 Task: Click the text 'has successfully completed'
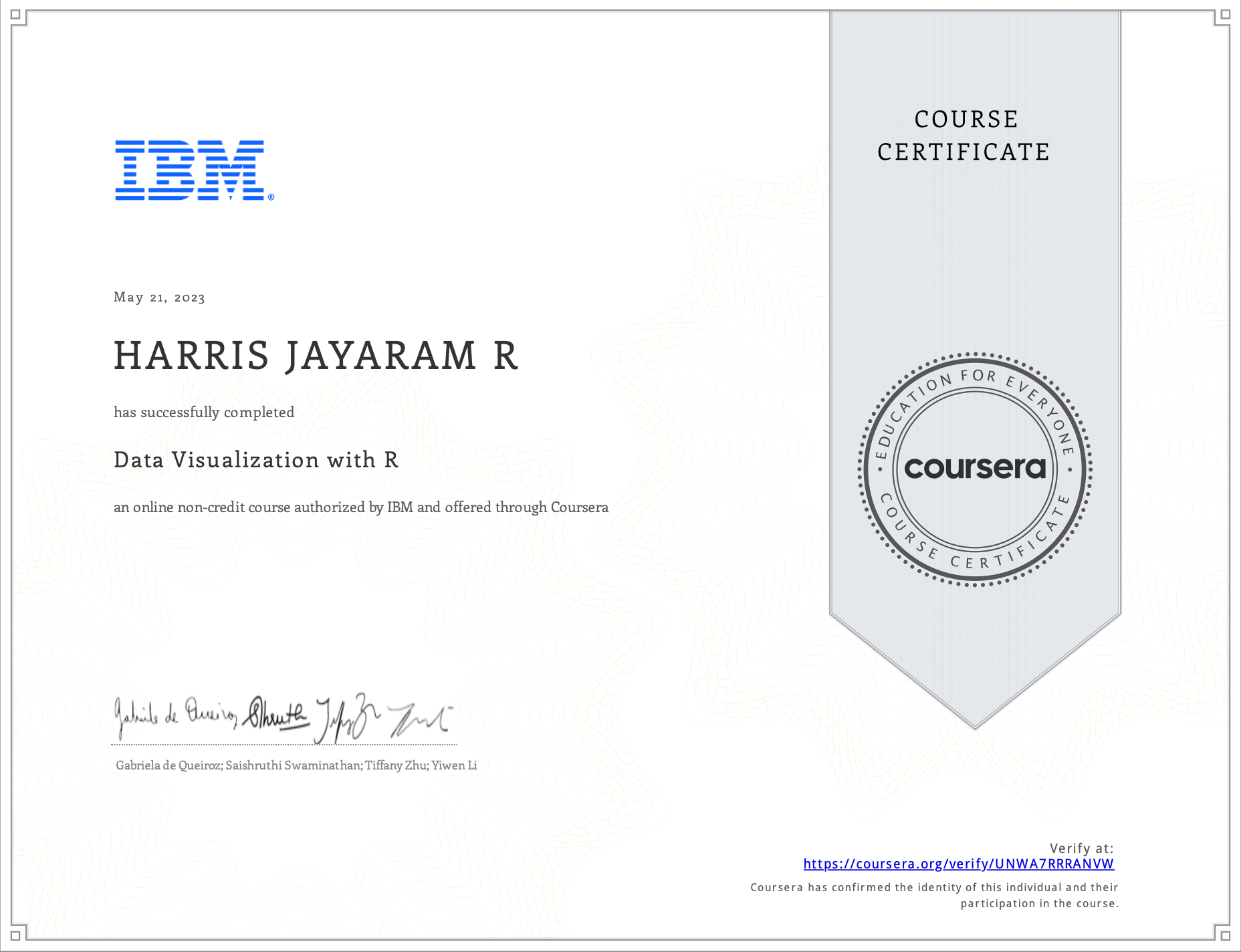click(x=204, y=412)
